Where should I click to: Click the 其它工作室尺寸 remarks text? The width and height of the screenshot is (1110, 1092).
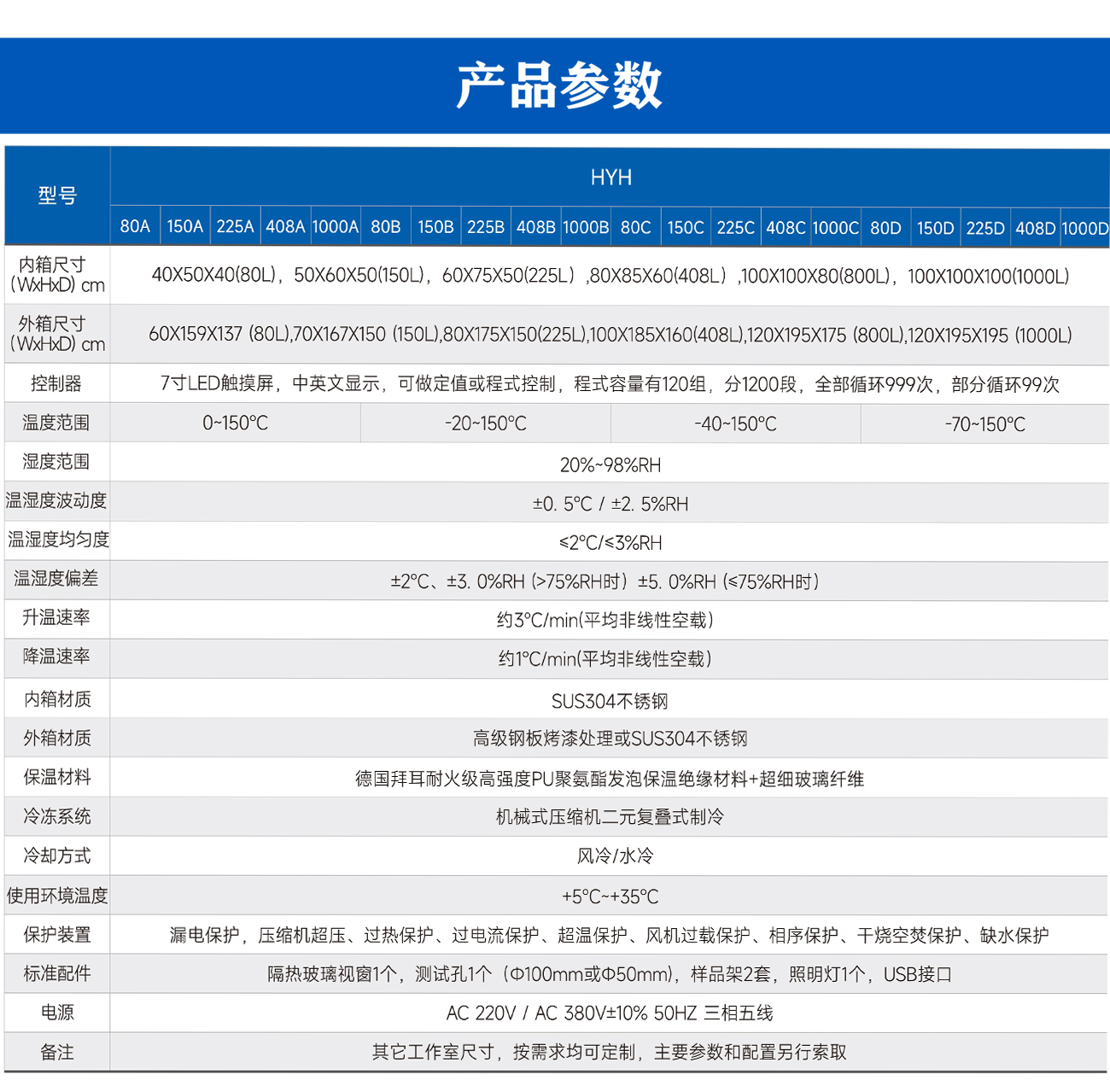(610, 1053)
